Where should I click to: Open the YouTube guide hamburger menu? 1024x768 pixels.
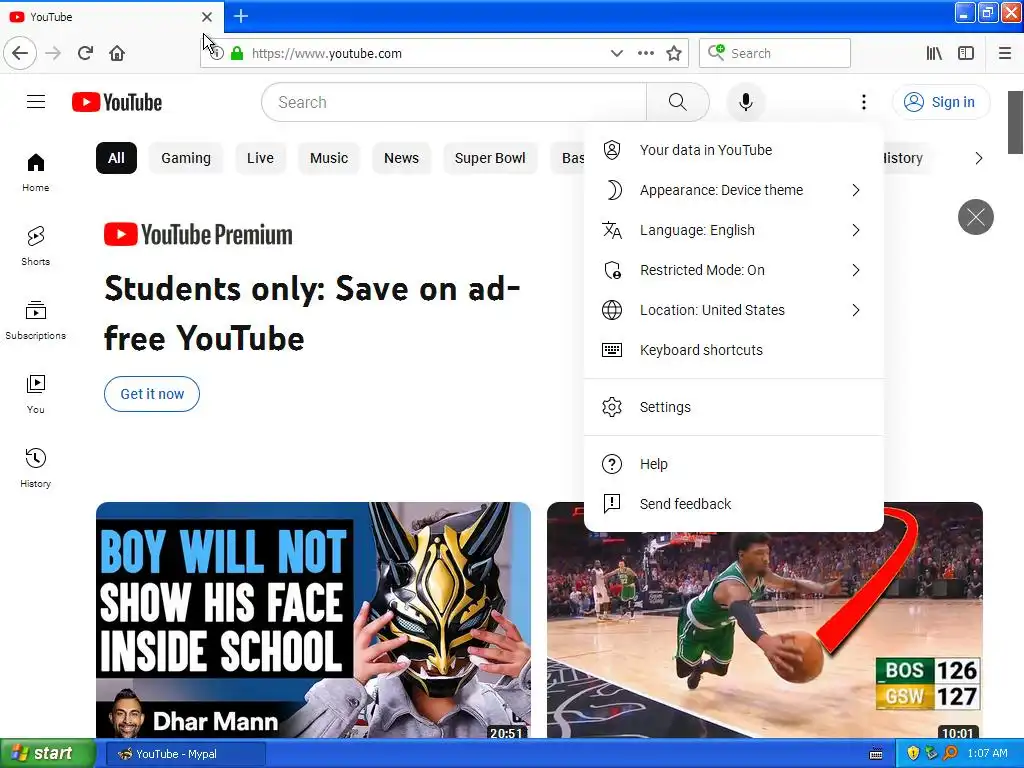[x=36, y=102]
